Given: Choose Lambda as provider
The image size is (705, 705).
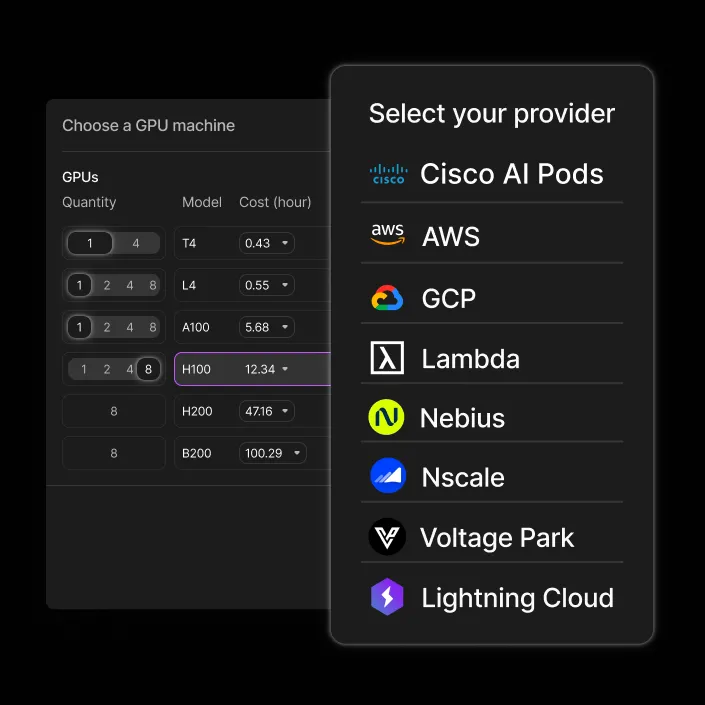Looking at the screenshot, I should pos(492,358).
